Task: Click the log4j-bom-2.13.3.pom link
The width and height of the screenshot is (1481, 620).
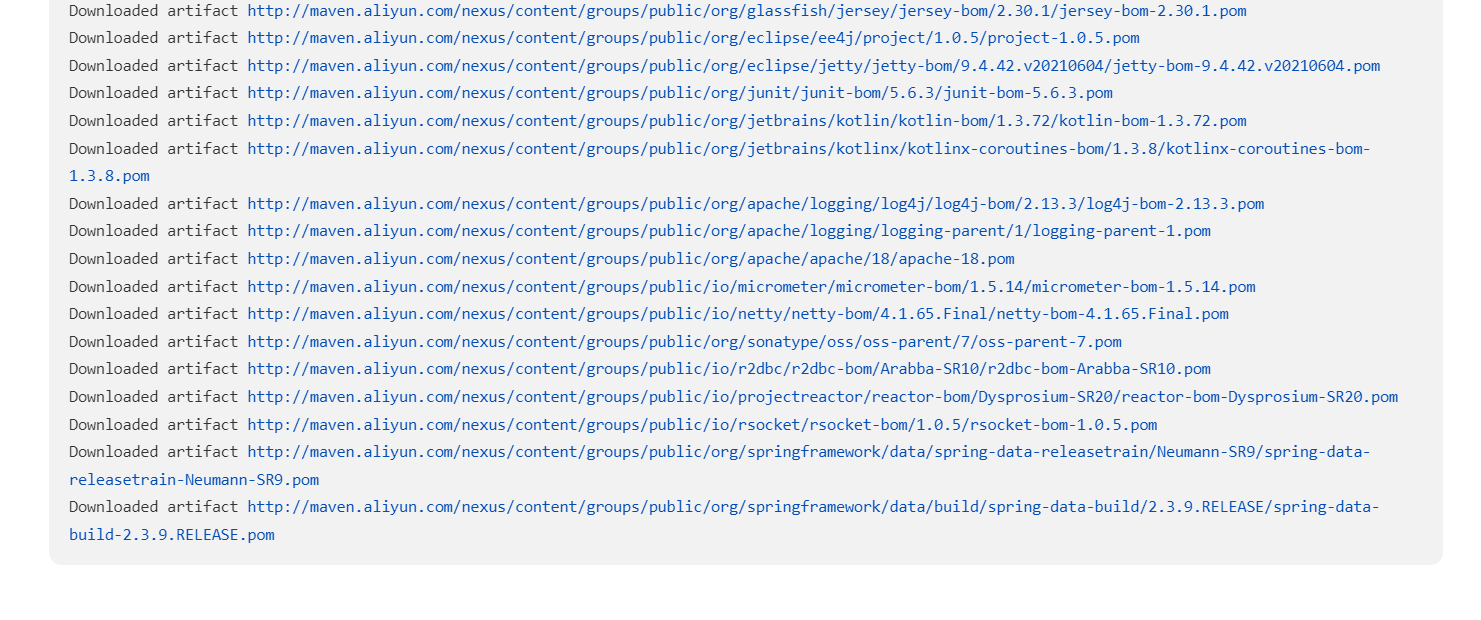Action: pos(755,204)
